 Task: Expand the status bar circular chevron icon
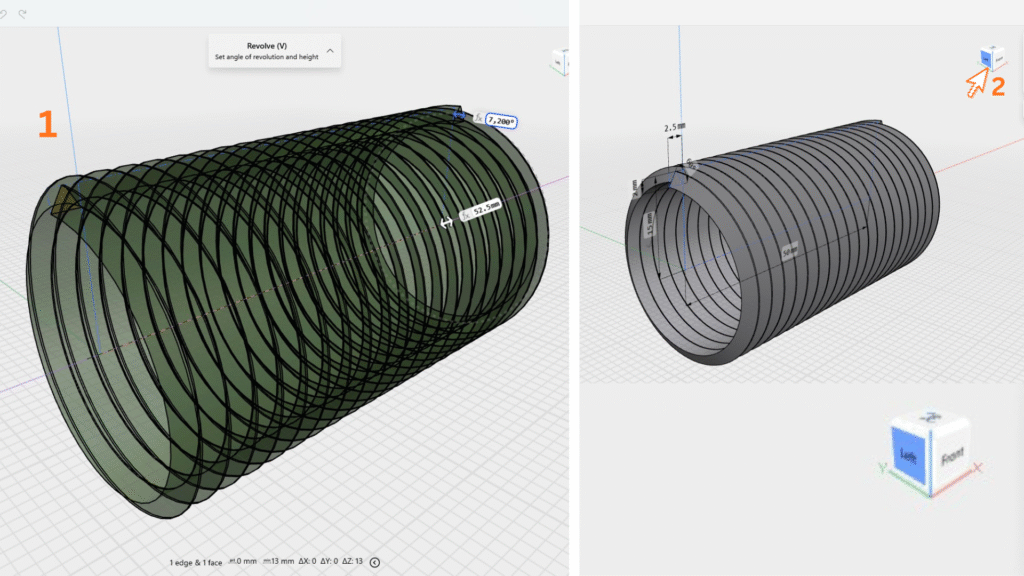[x=375, y=562]
